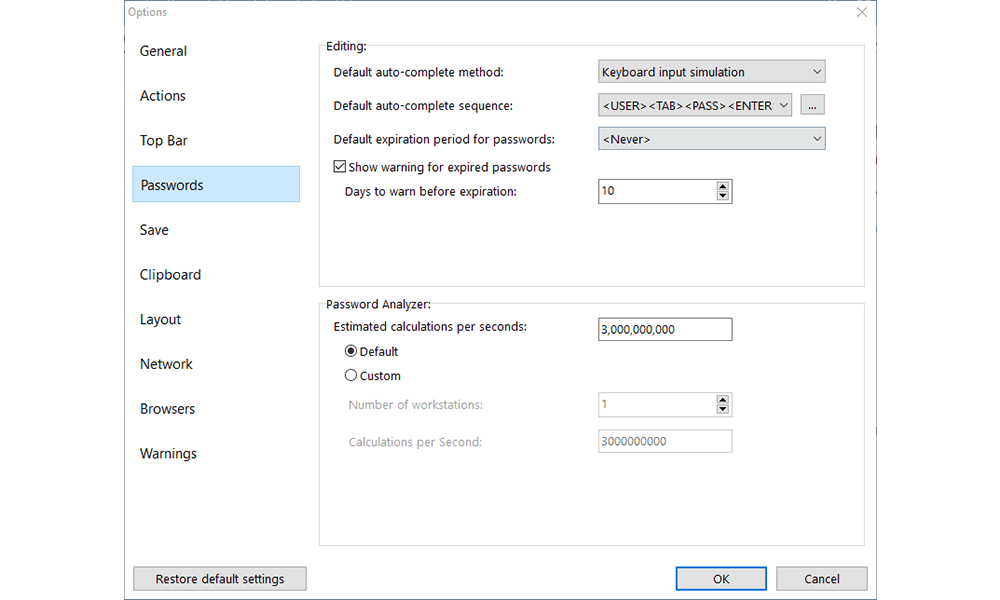The image size is (1000, 600).
Task: Increase days to warn with up arrow
Action: pyautogui.click(x=723, y=186)
